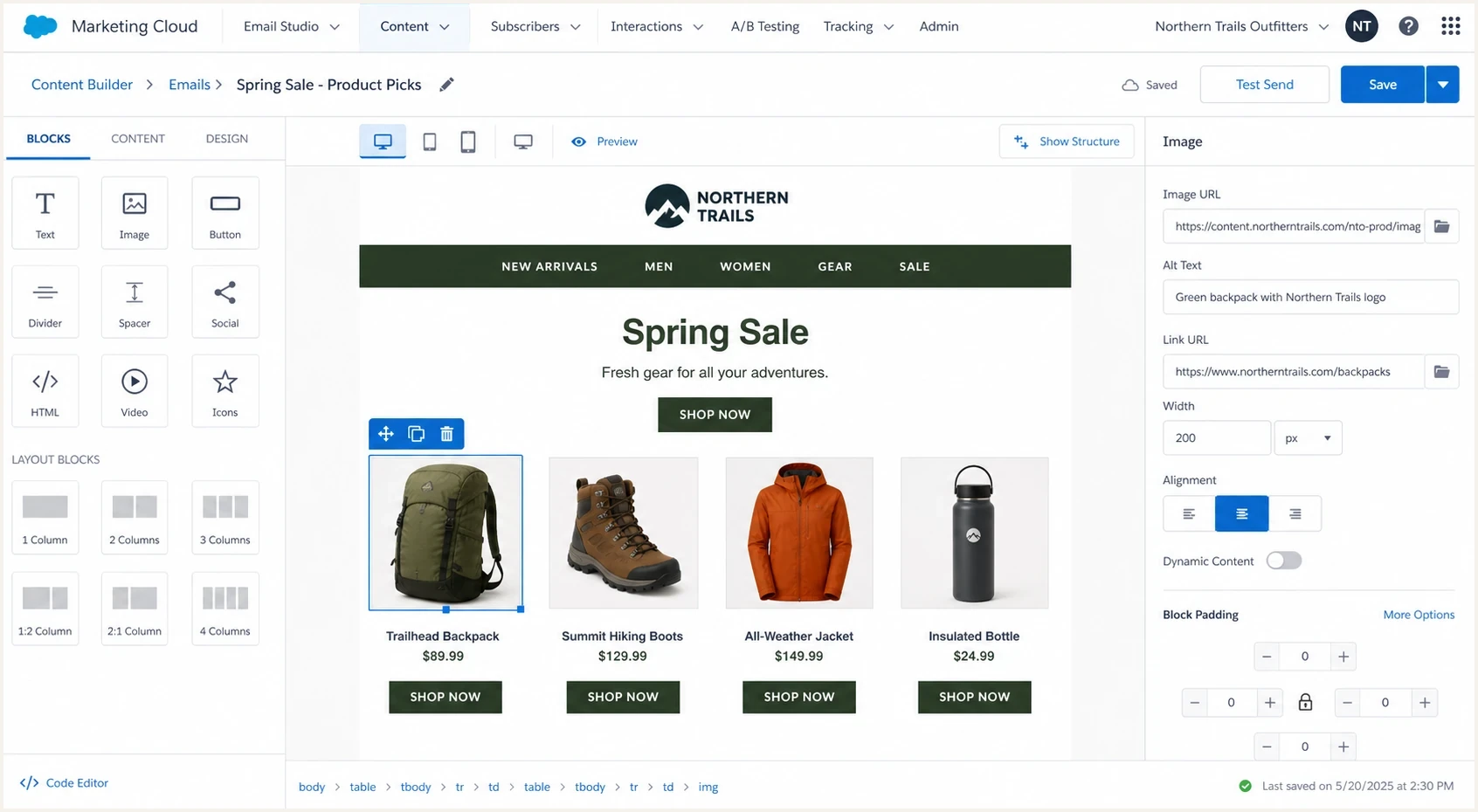
Task: Open the Preview link
Action: (604, 141)
